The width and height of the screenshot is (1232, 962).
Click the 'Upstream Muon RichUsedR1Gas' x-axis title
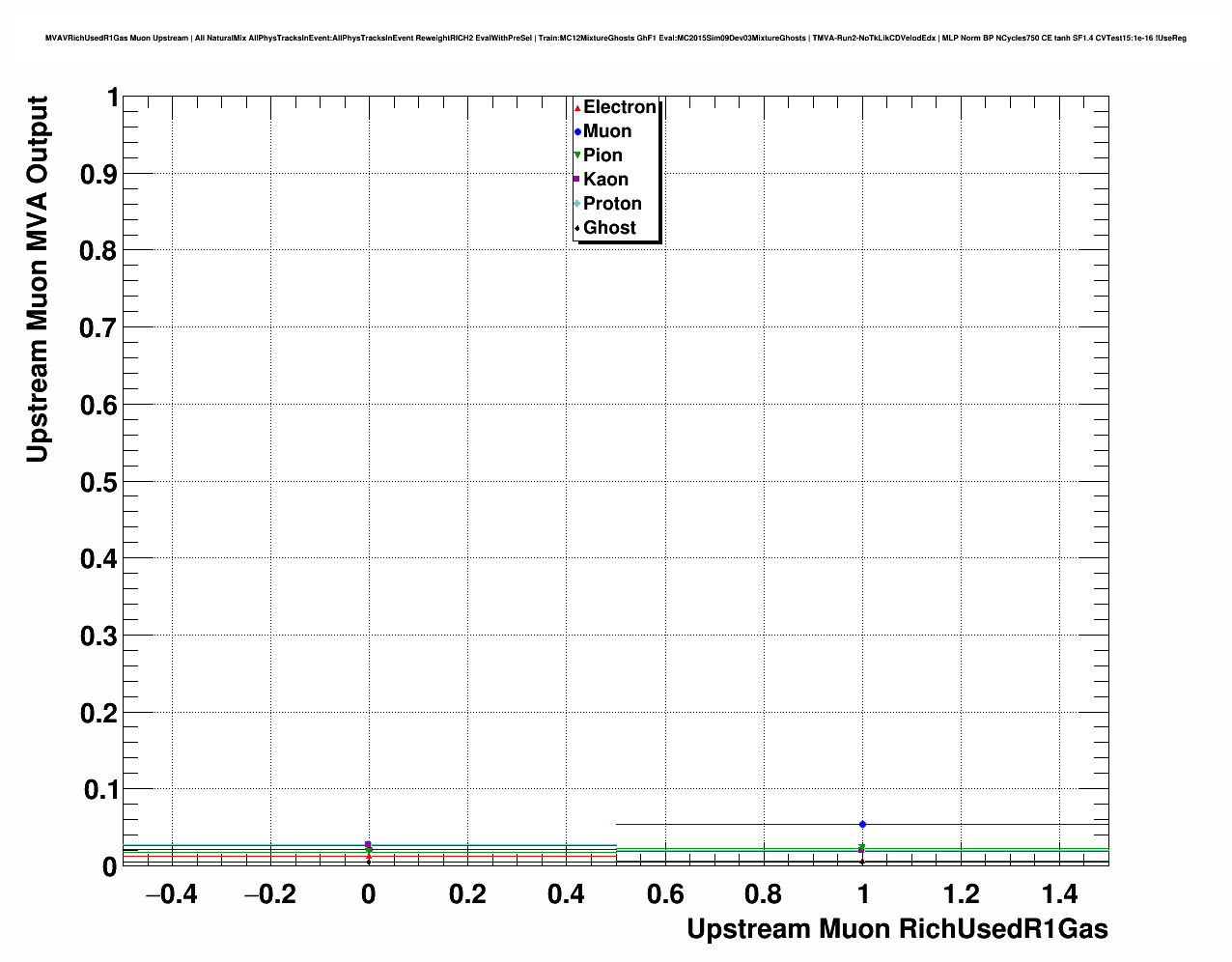tap(897, 929)
